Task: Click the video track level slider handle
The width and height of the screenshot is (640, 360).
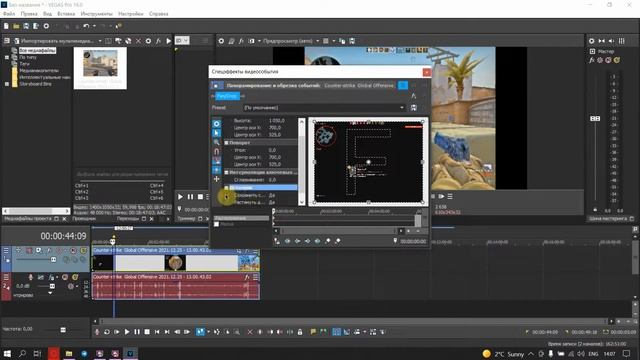Action: pyautogui.click(x=53, y=260)
